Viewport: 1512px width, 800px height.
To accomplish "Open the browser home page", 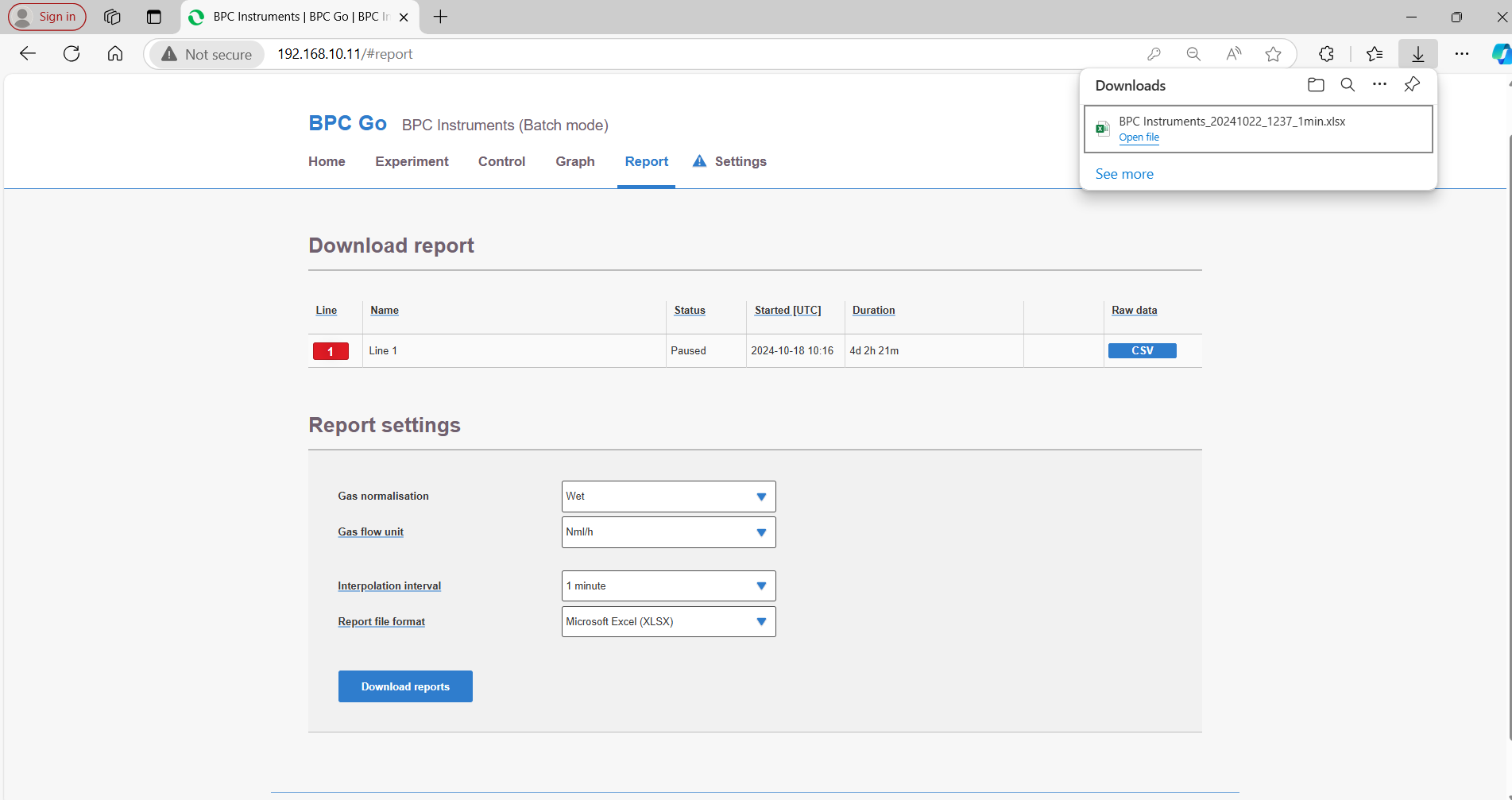I will coord(115,53).
